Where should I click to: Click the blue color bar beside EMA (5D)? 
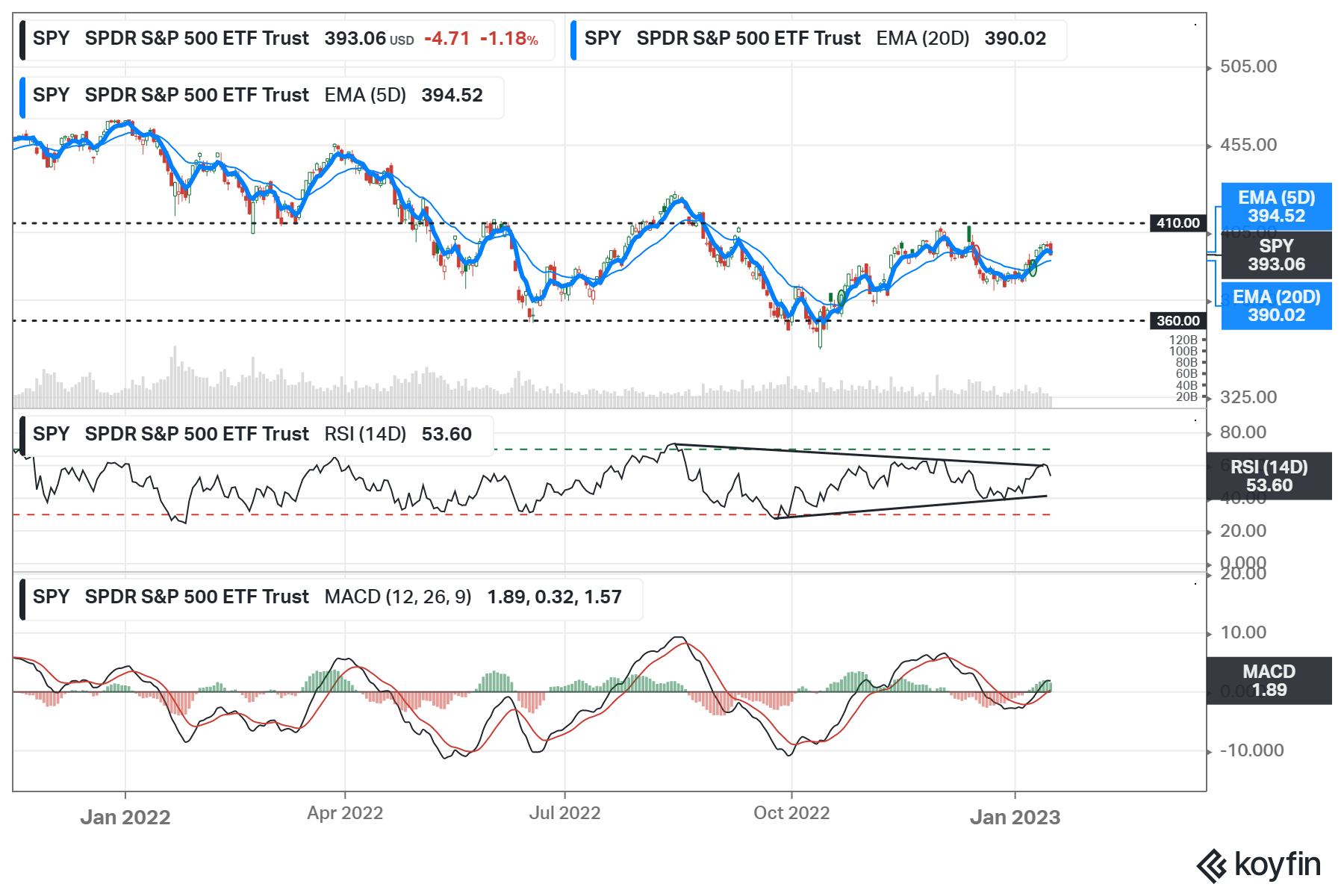pos(22,97)
